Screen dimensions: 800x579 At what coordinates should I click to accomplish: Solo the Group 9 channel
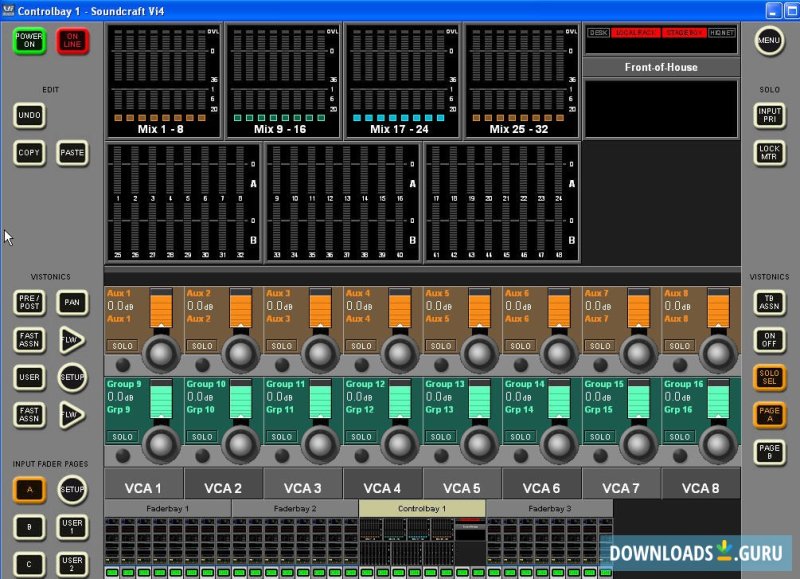(x=122, y=437)
